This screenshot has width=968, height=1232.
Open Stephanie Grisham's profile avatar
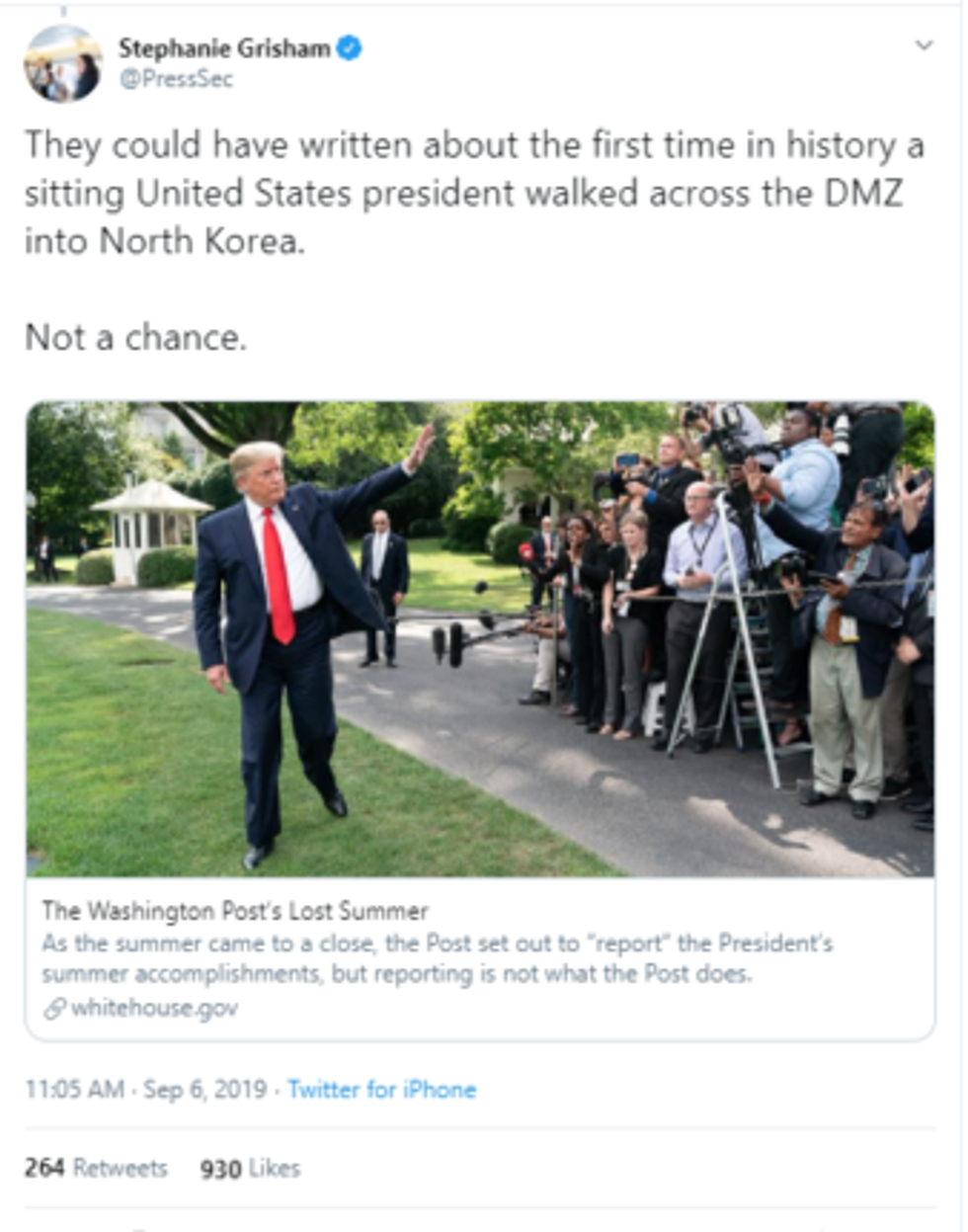pos(62,63)
